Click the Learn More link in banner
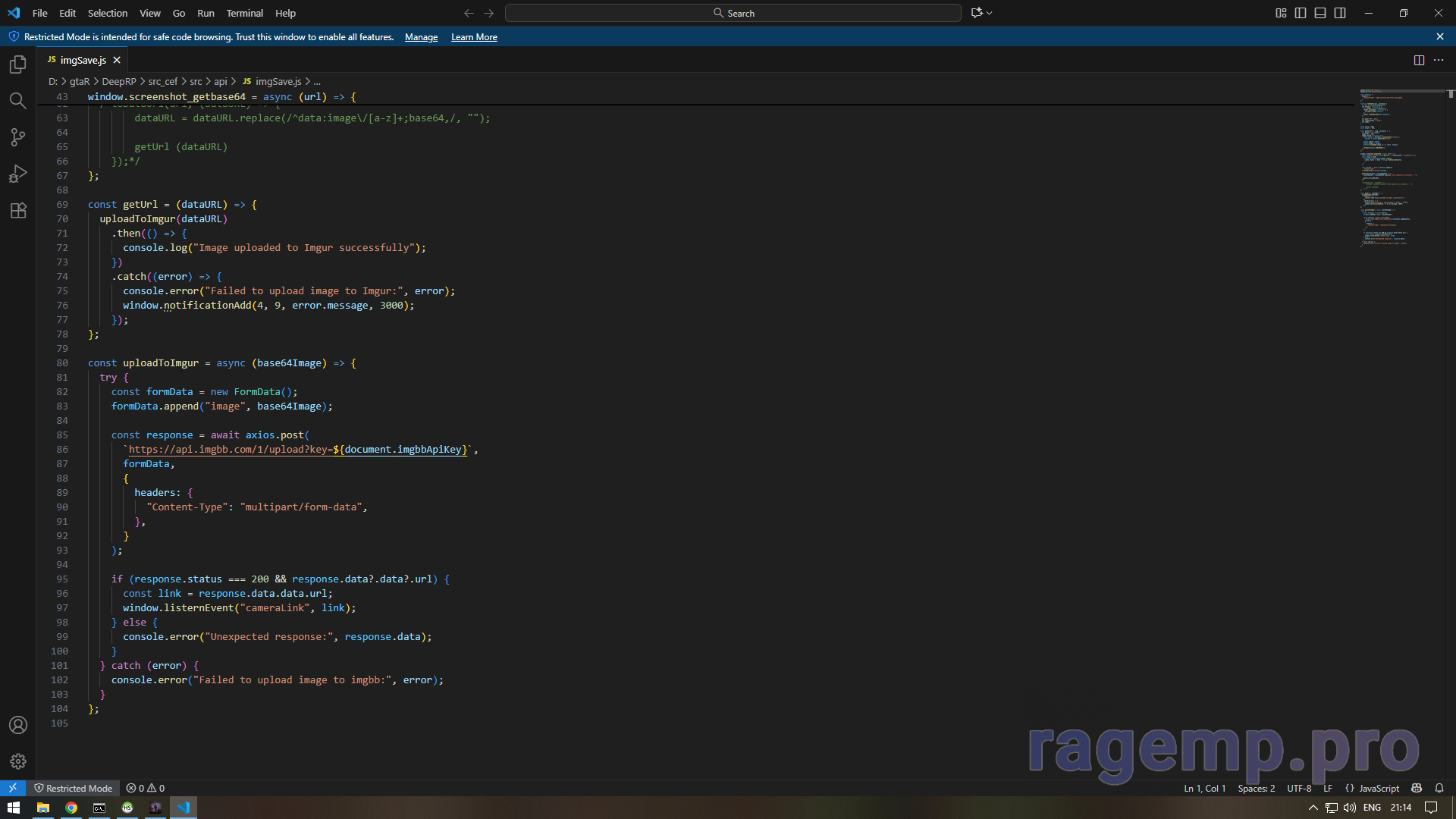 point(474,37)
